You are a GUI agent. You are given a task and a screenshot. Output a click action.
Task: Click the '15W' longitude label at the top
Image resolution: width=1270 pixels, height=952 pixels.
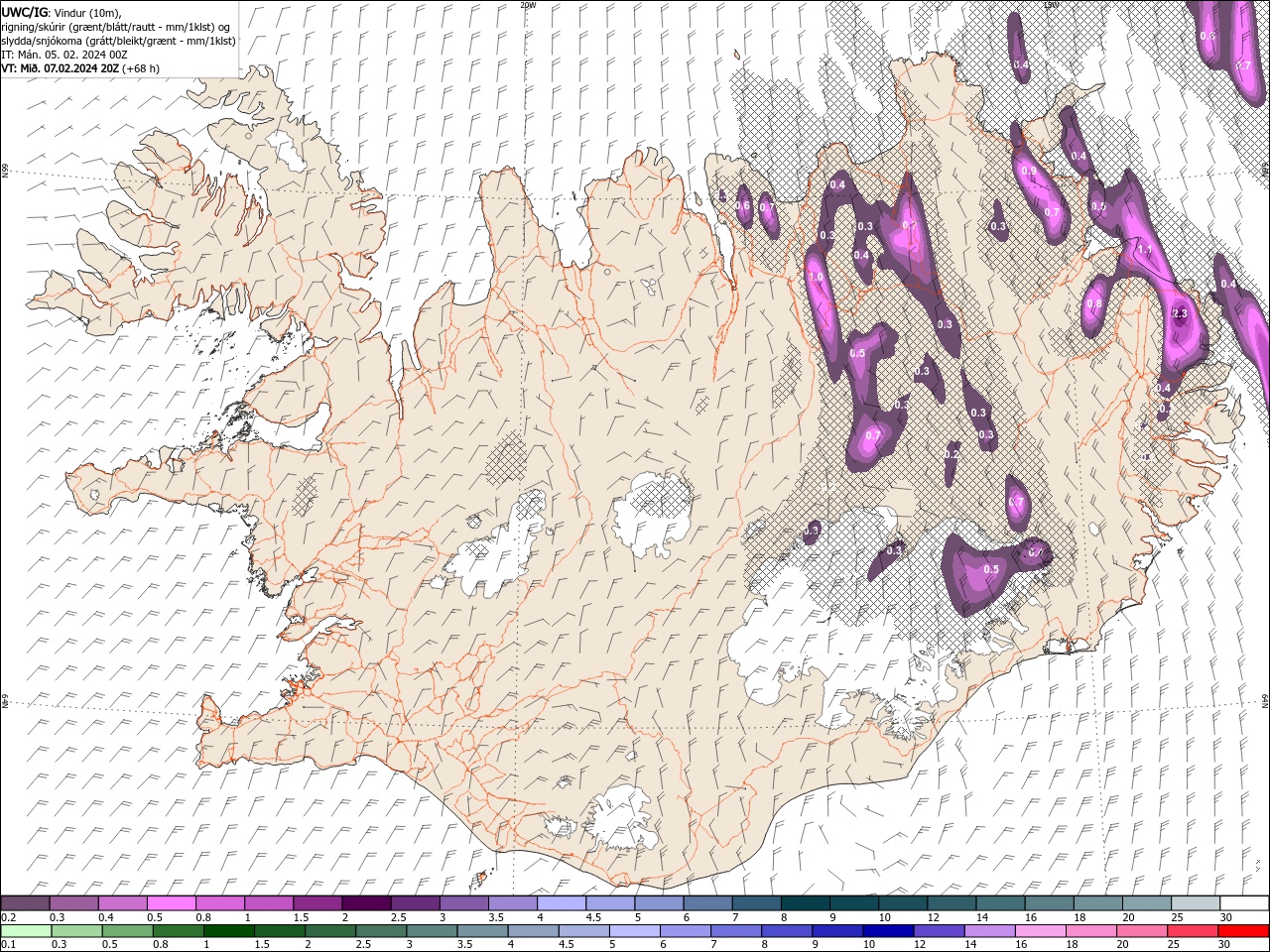[1051, 5]
